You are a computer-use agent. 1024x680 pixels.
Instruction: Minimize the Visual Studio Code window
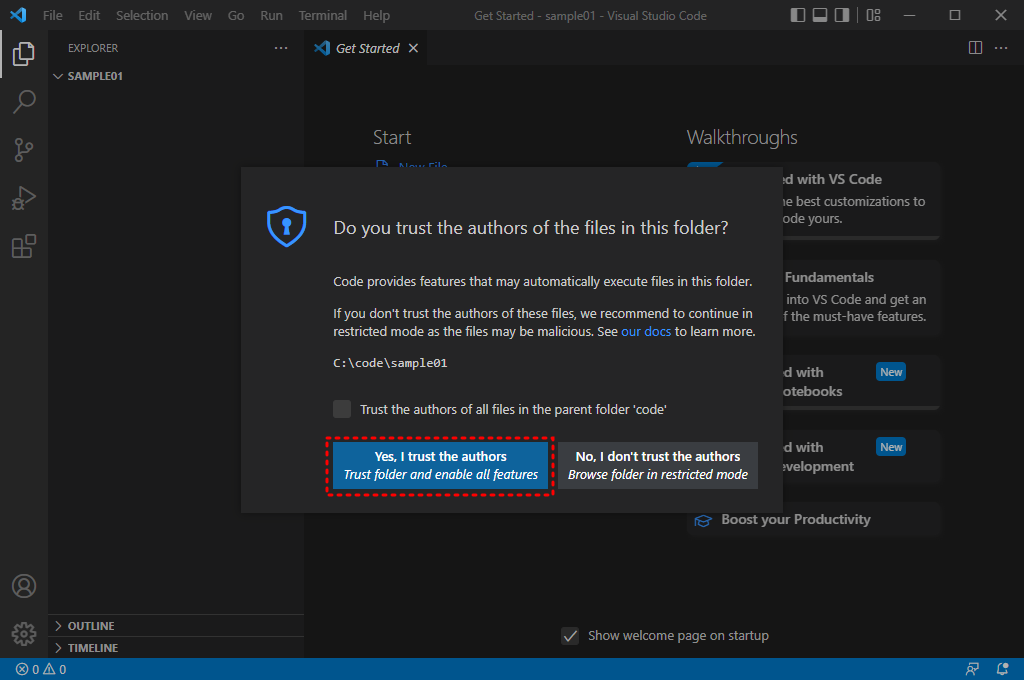(x=909, y=15)
